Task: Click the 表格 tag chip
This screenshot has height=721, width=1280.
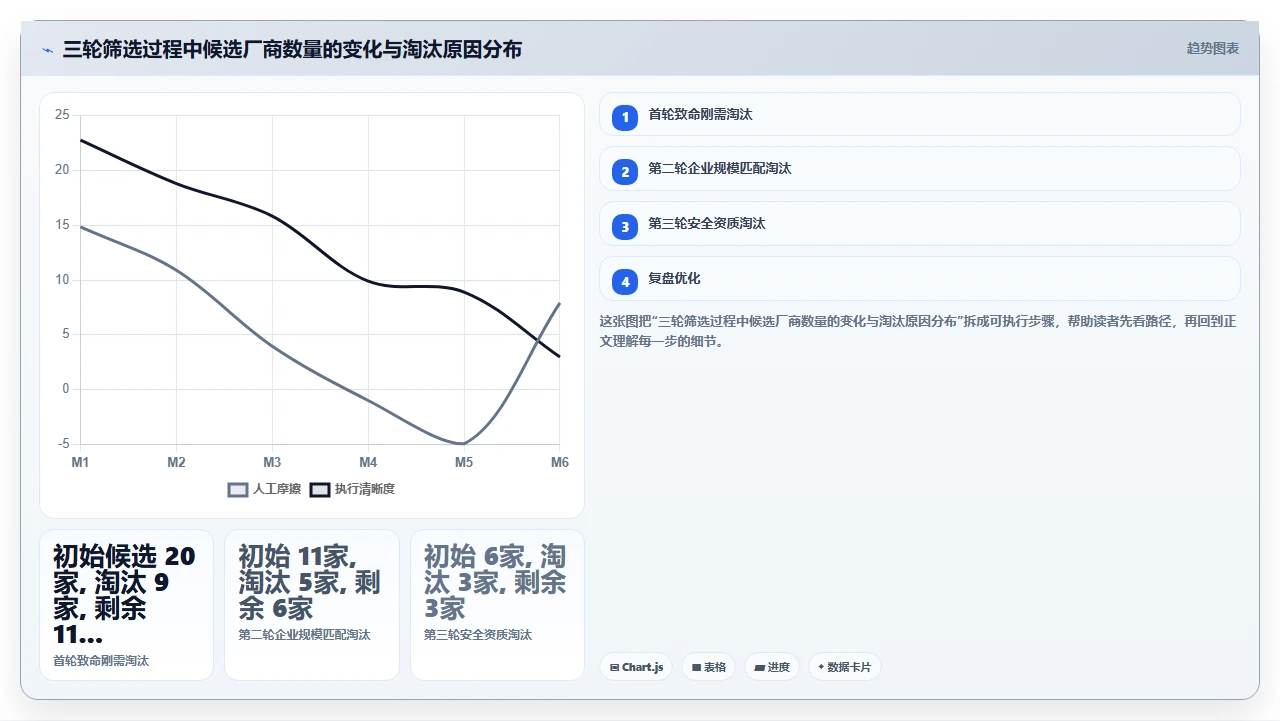Action: tap(709, 667)
